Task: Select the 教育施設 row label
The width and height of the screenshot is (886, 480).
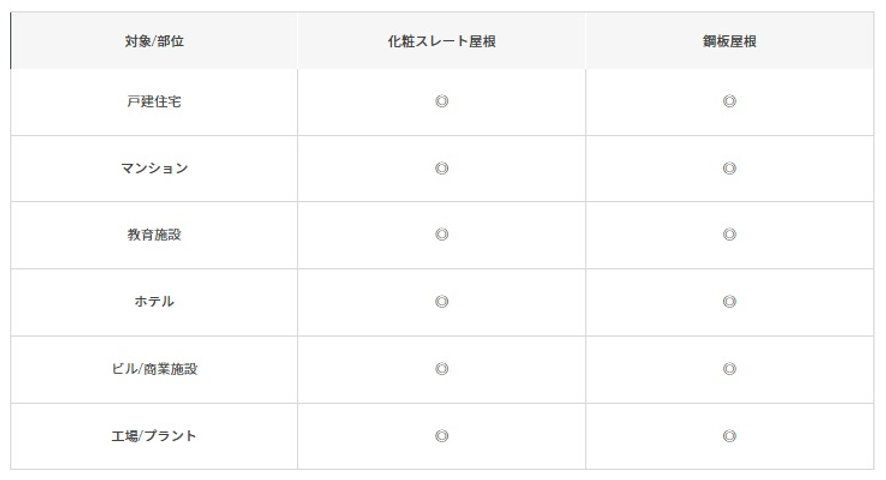Action: 154,235
